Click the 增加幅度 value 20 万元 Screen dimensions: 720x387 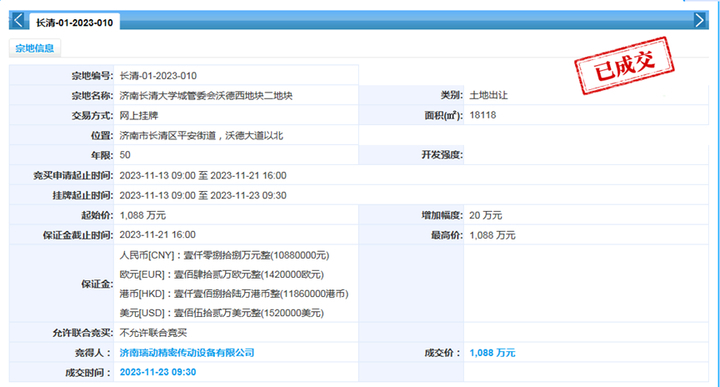[486, 215]
